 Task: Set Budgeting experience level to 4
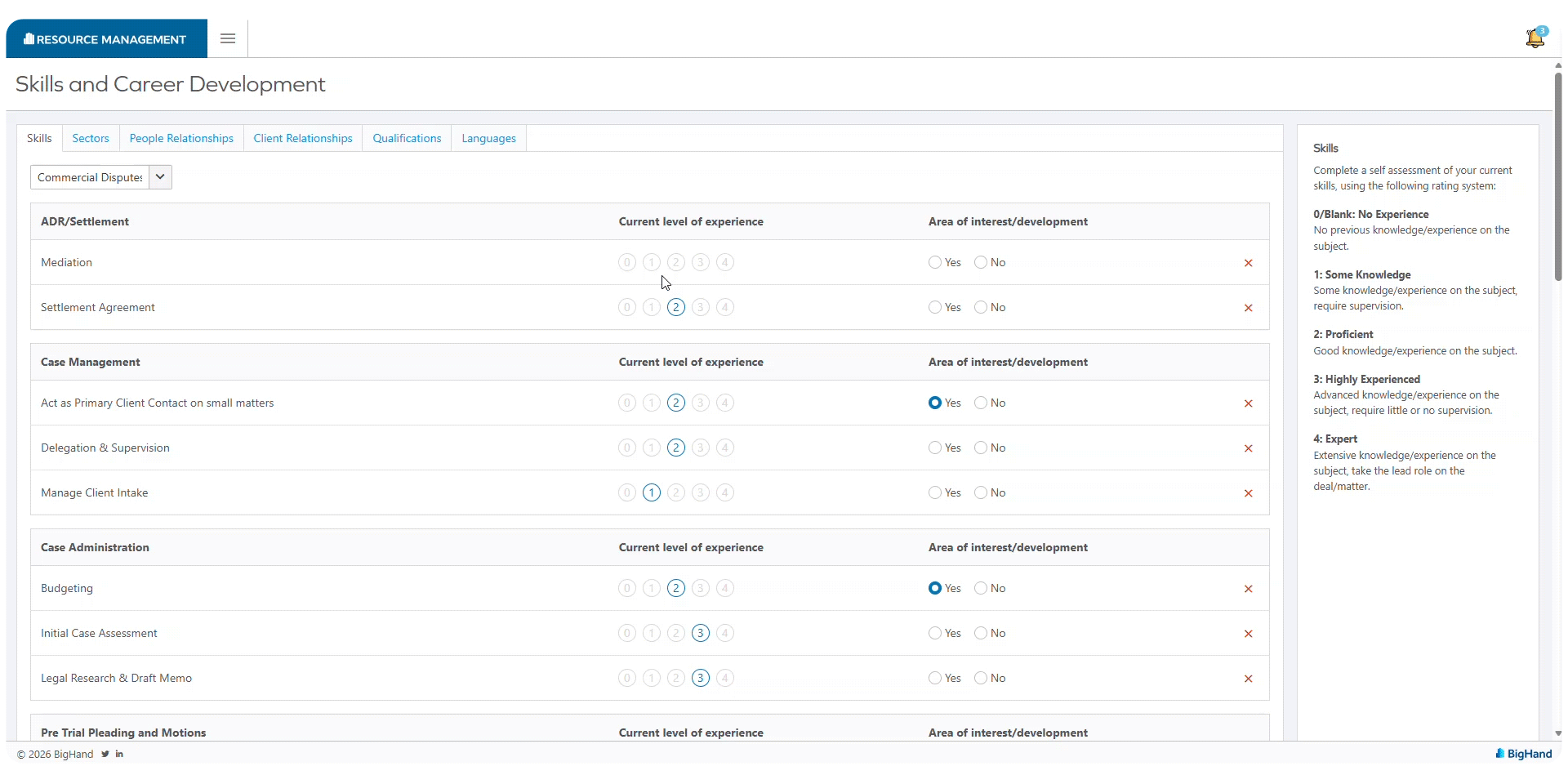click(725, 588)
